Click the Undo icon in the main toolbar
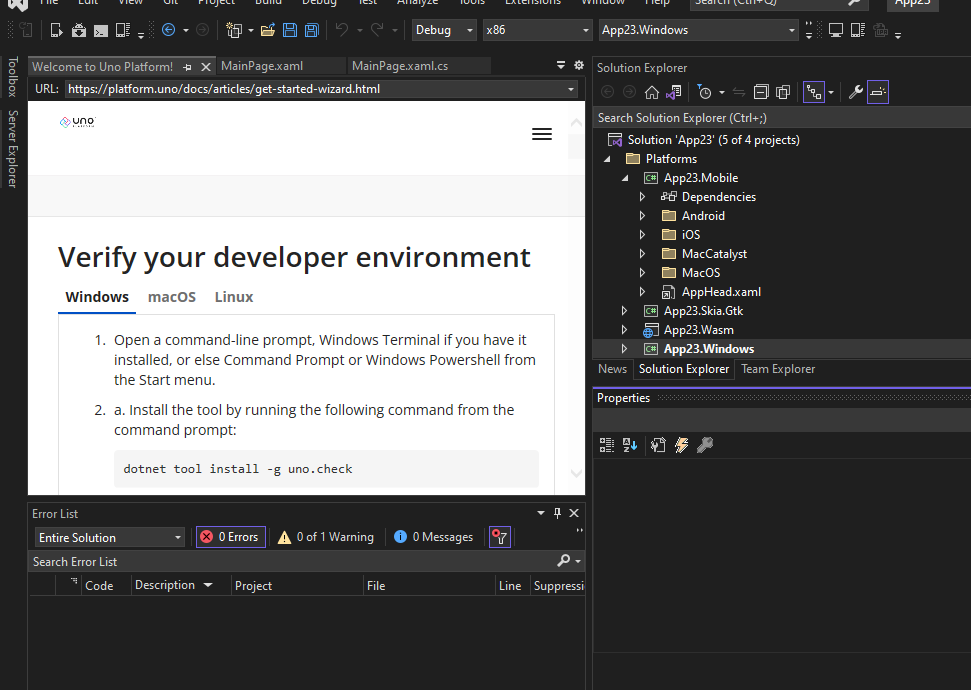The height and width of the screenshot is (690, 971). [x=343, y=30]
